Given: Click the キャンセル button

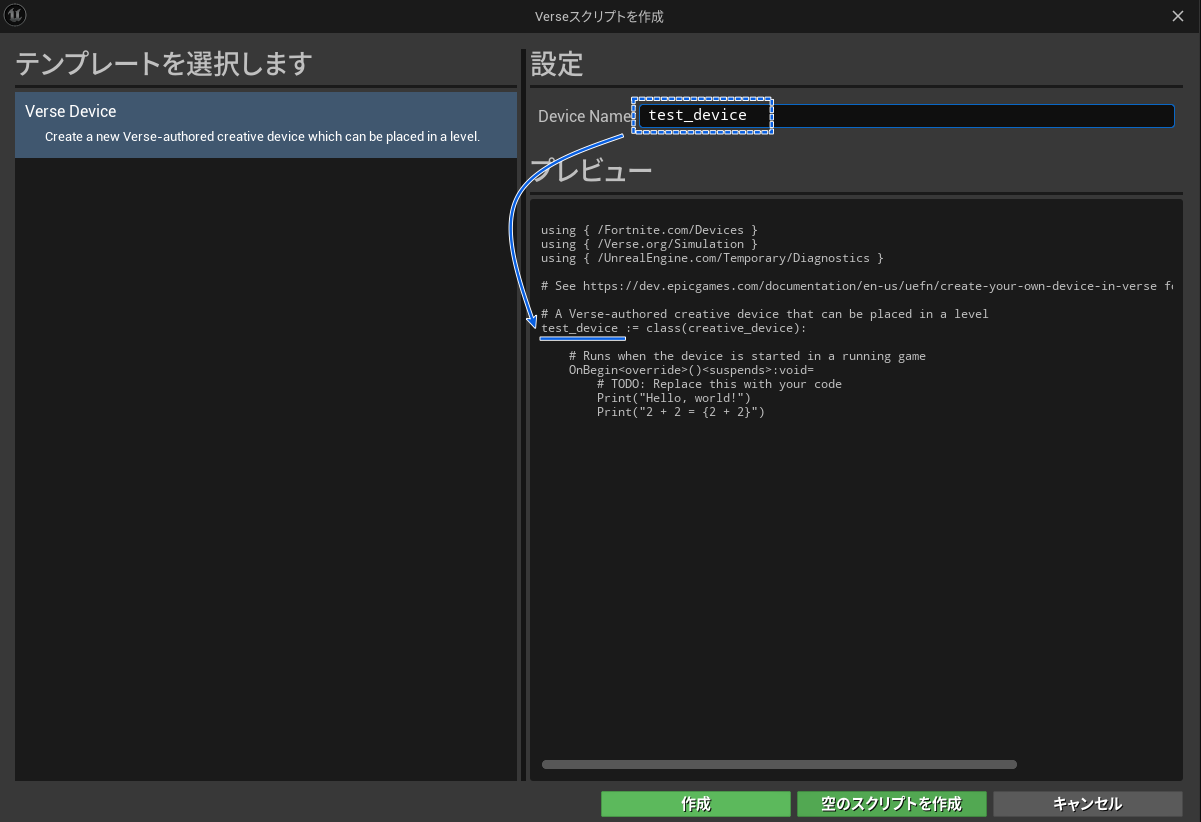Looking at the screenshot, I should [x=1087, y=803].
